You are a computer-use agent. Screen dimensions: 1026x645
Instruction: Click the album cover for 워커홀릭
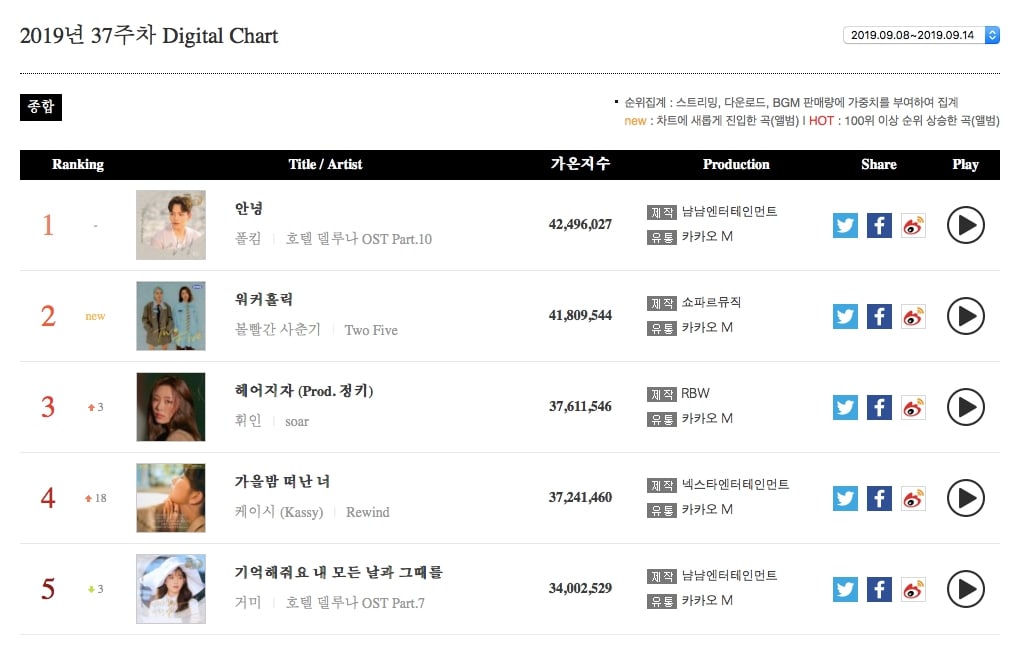point(171,316)
